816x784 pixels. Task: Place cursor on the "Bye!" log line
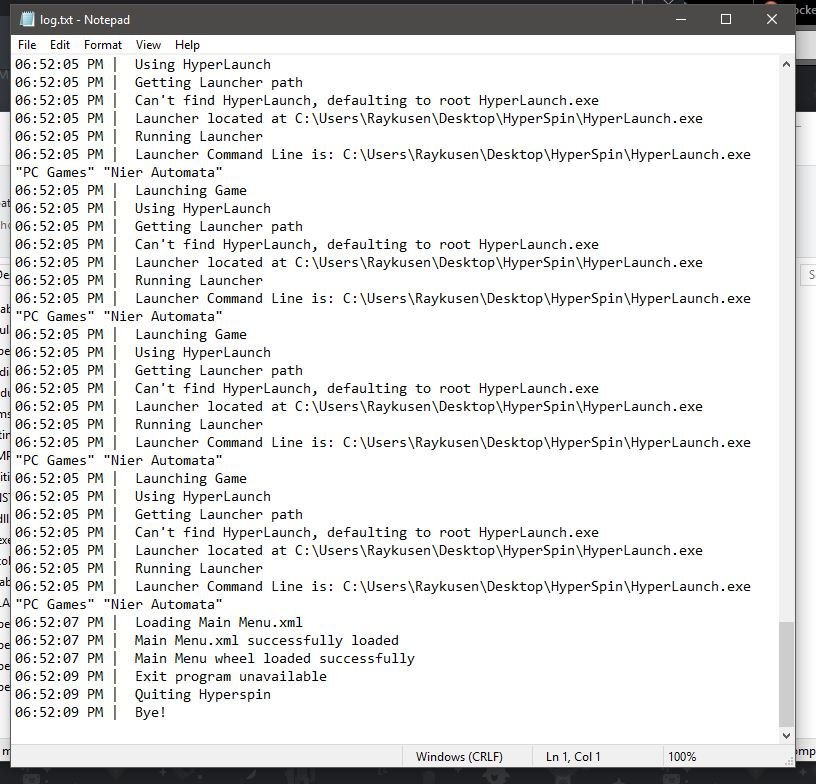pos(150,712)
